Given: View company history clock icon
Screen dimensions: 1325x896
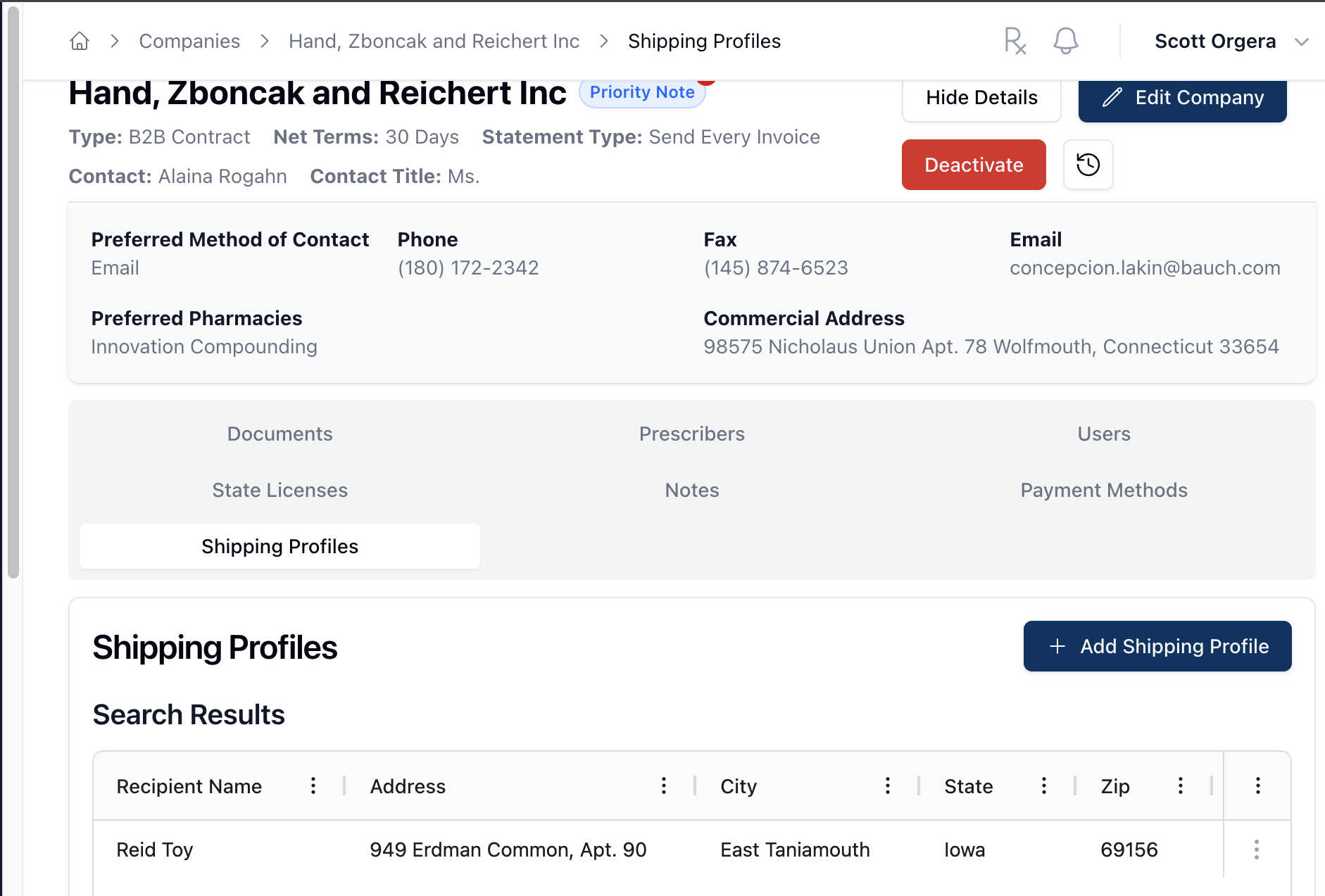Looking at the screenshot, I should coord(1088,165).
